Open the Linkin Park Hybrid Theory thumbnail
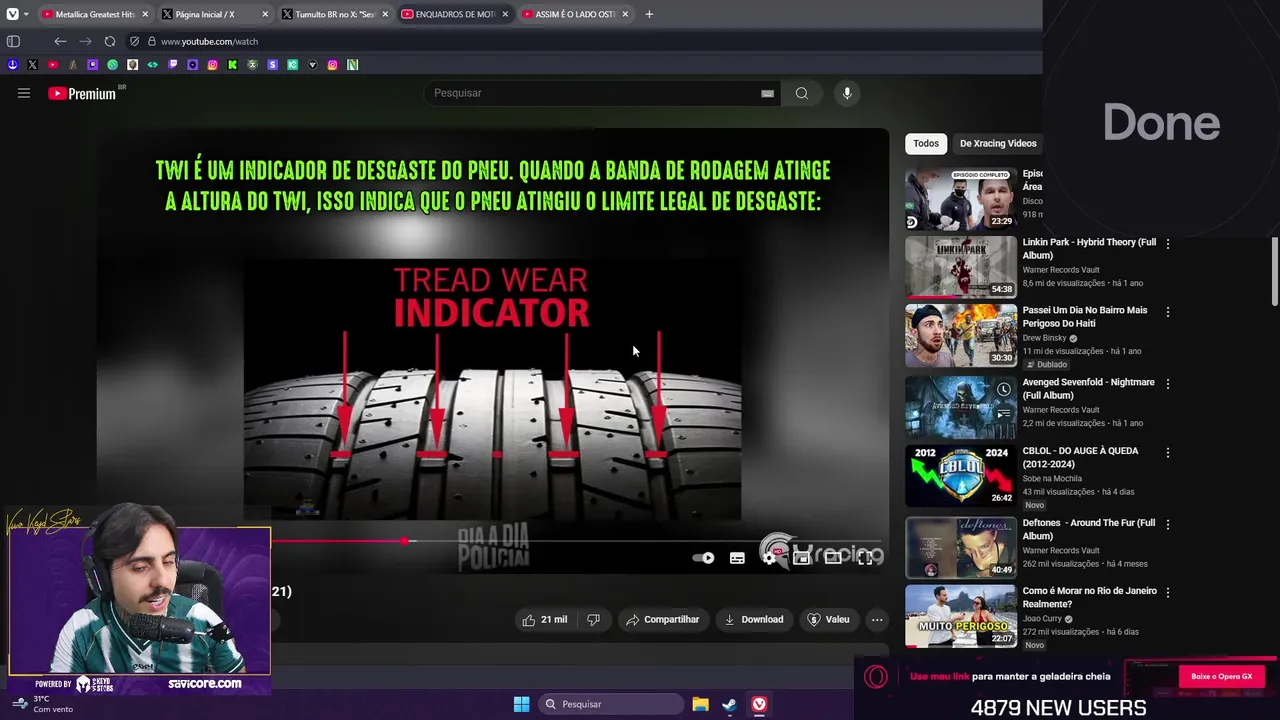The height and width of the screenshot is (720, 1280). click(960, 267)
